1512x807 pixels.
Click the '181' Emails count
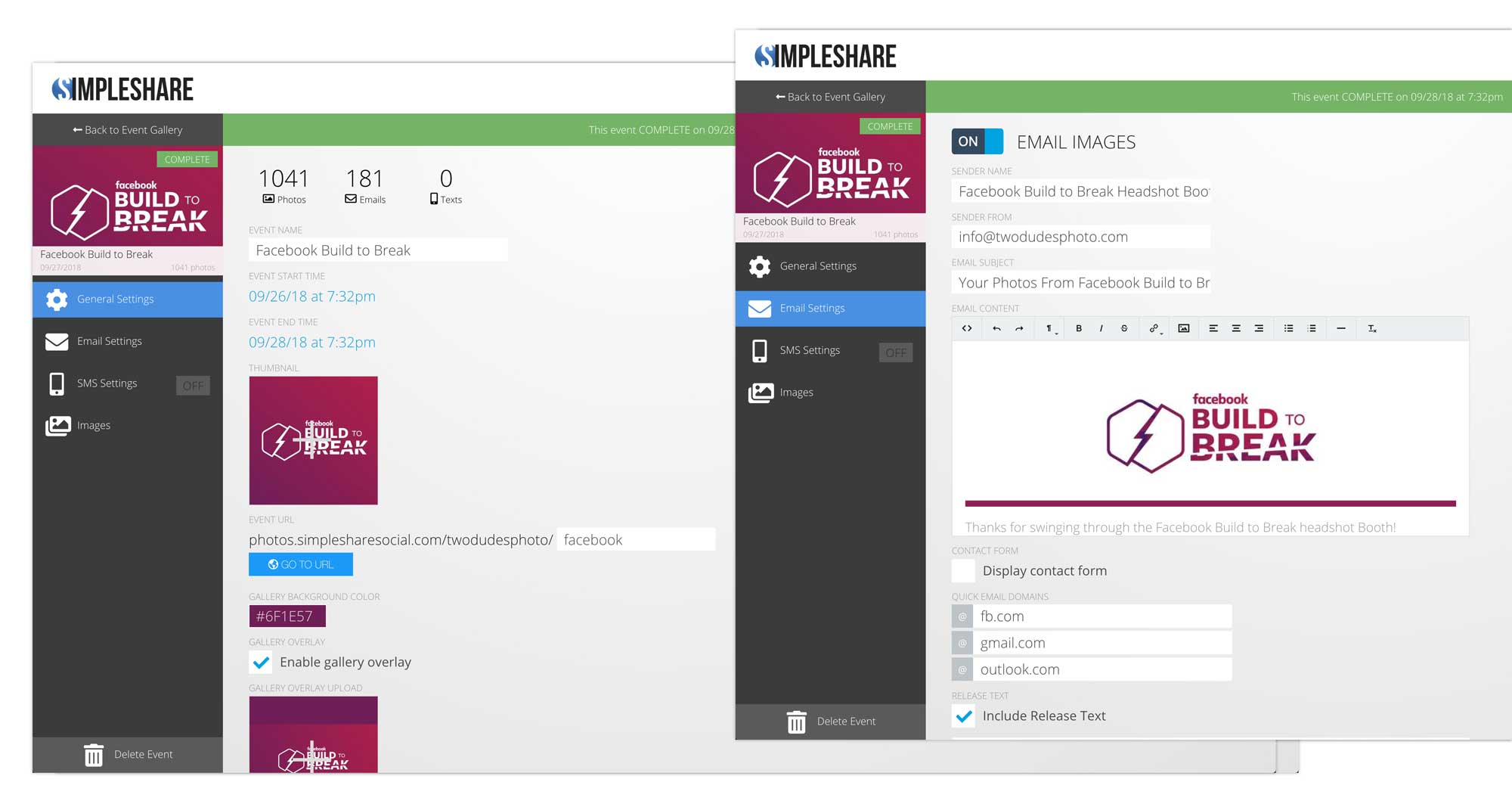coord(364,178)
